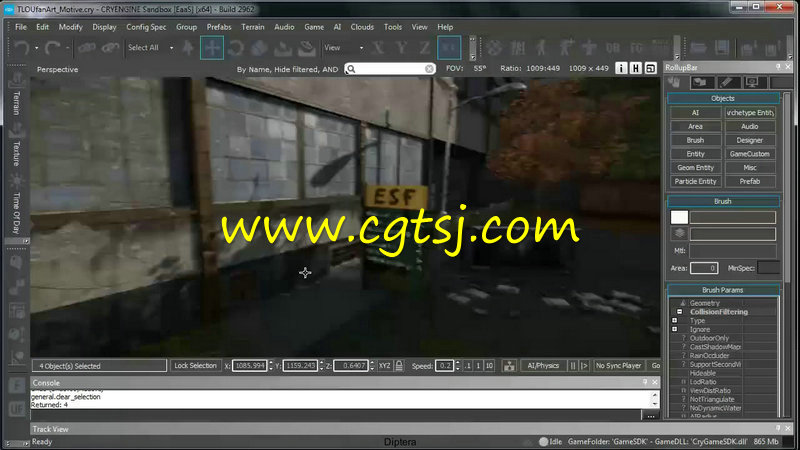Open the View coordinate system dropdown

tap(361, 48)
